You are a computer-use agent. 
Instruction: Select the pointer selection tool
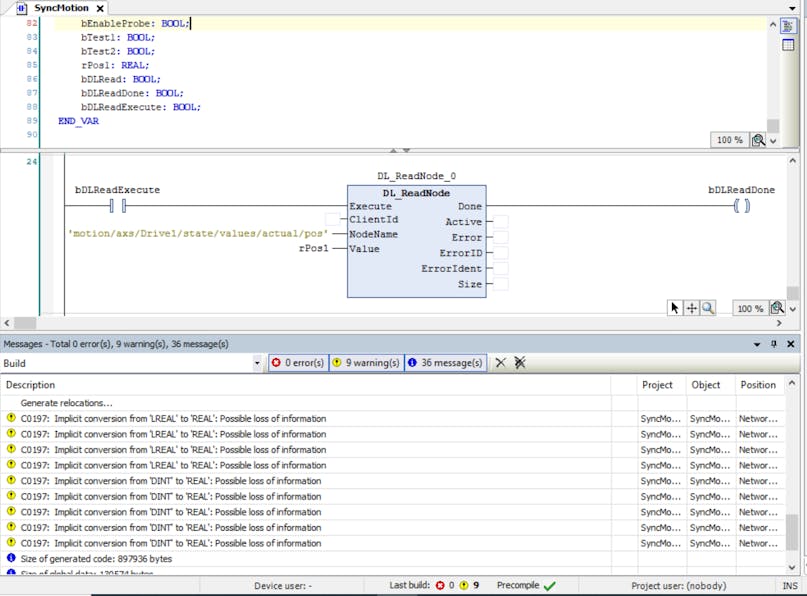pos(675,308)
